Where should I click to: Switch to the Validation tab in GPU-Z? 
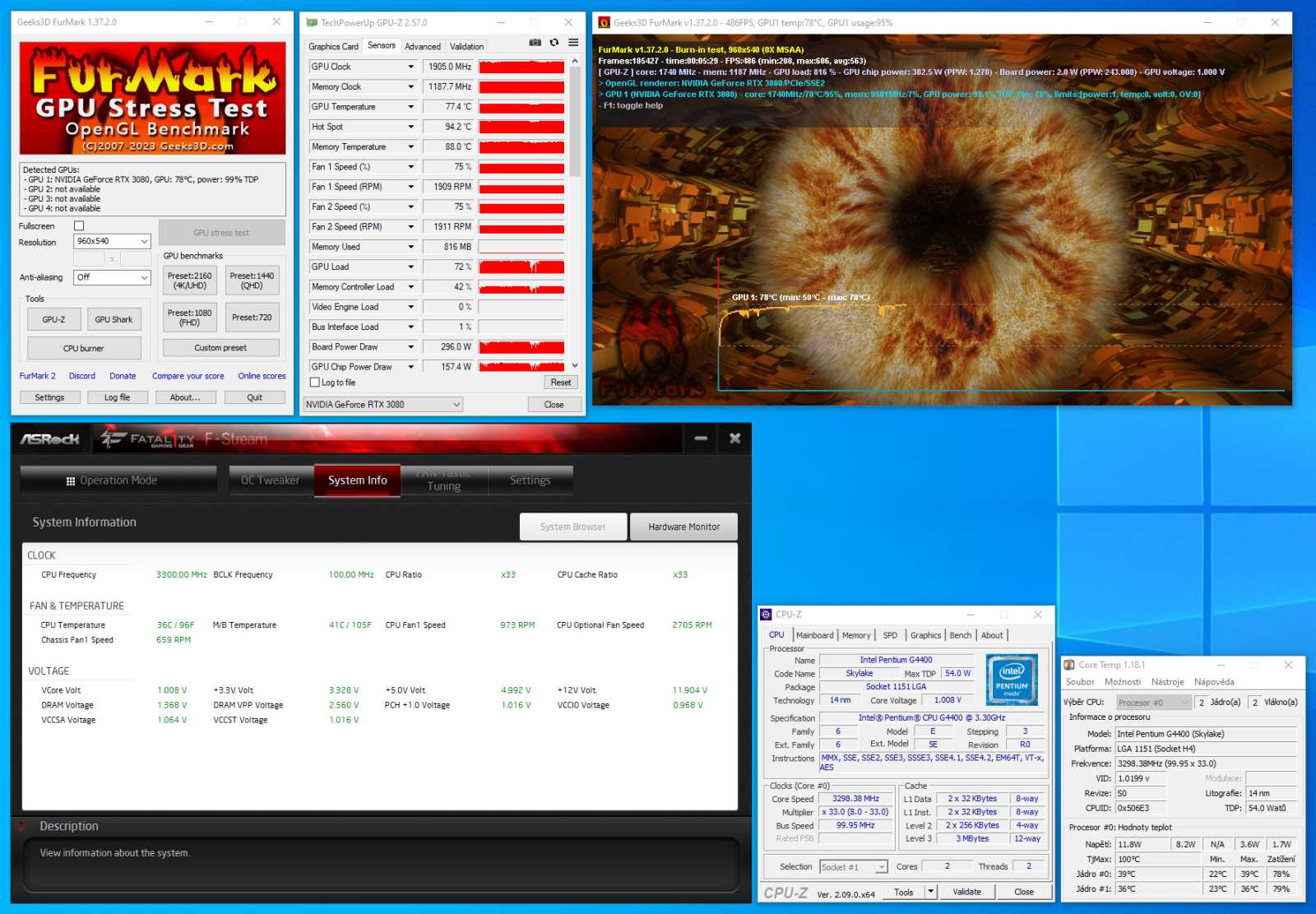pos(466,47)
